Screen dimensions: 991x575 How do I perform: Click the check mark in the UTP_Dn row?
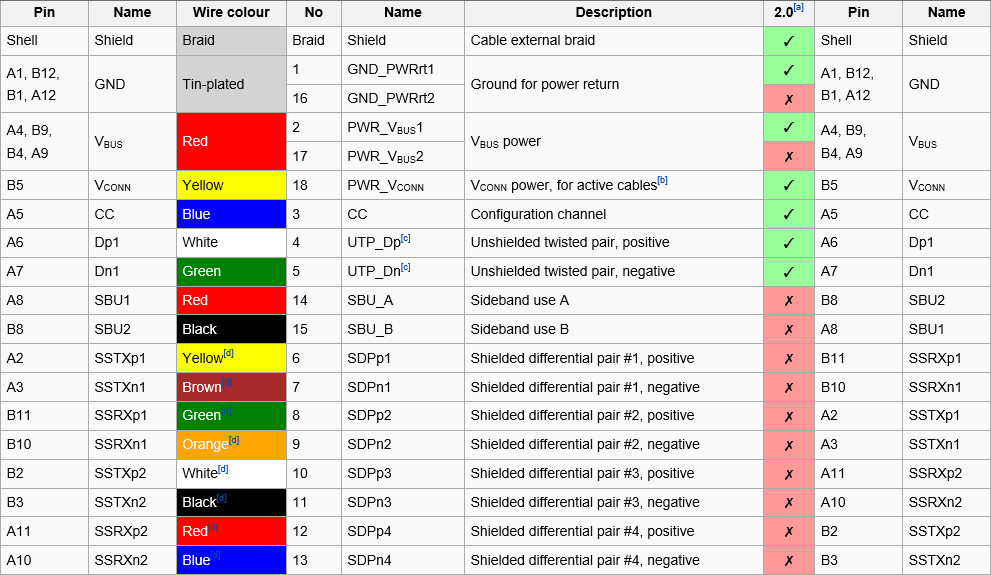[788, 271]
